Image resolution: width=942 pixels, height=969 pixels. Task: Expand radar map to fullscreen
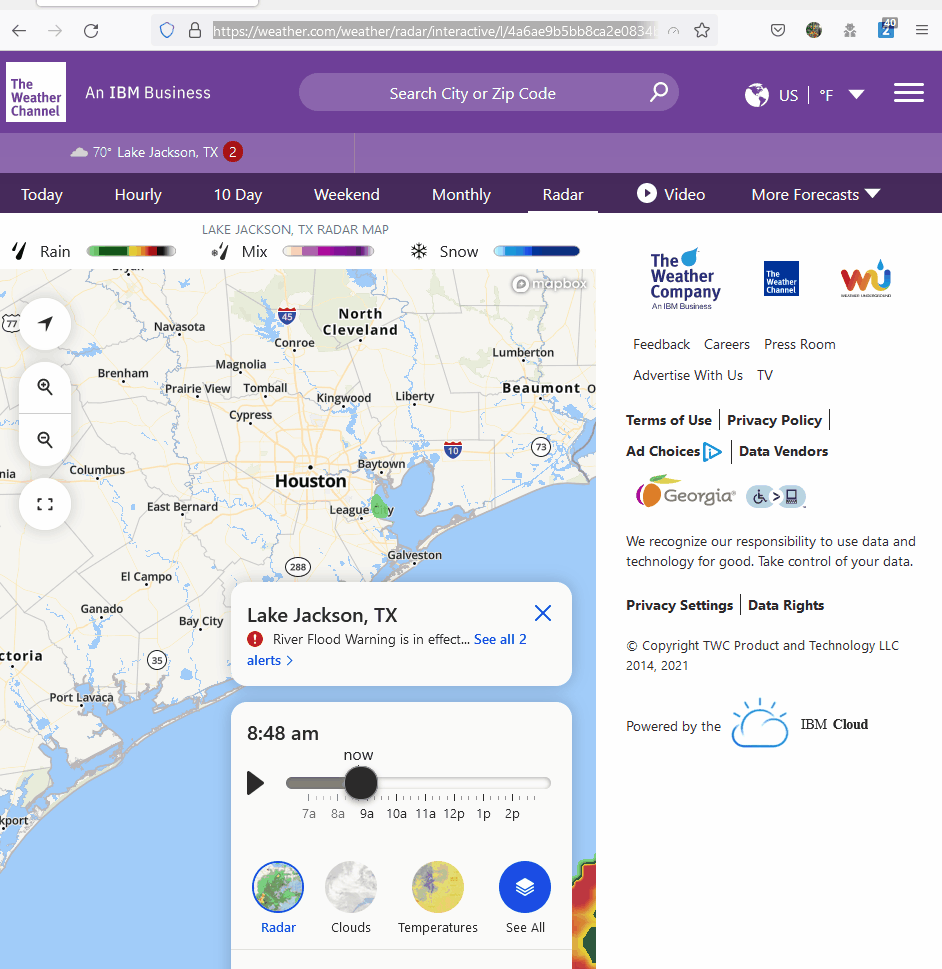pos(45,504)
